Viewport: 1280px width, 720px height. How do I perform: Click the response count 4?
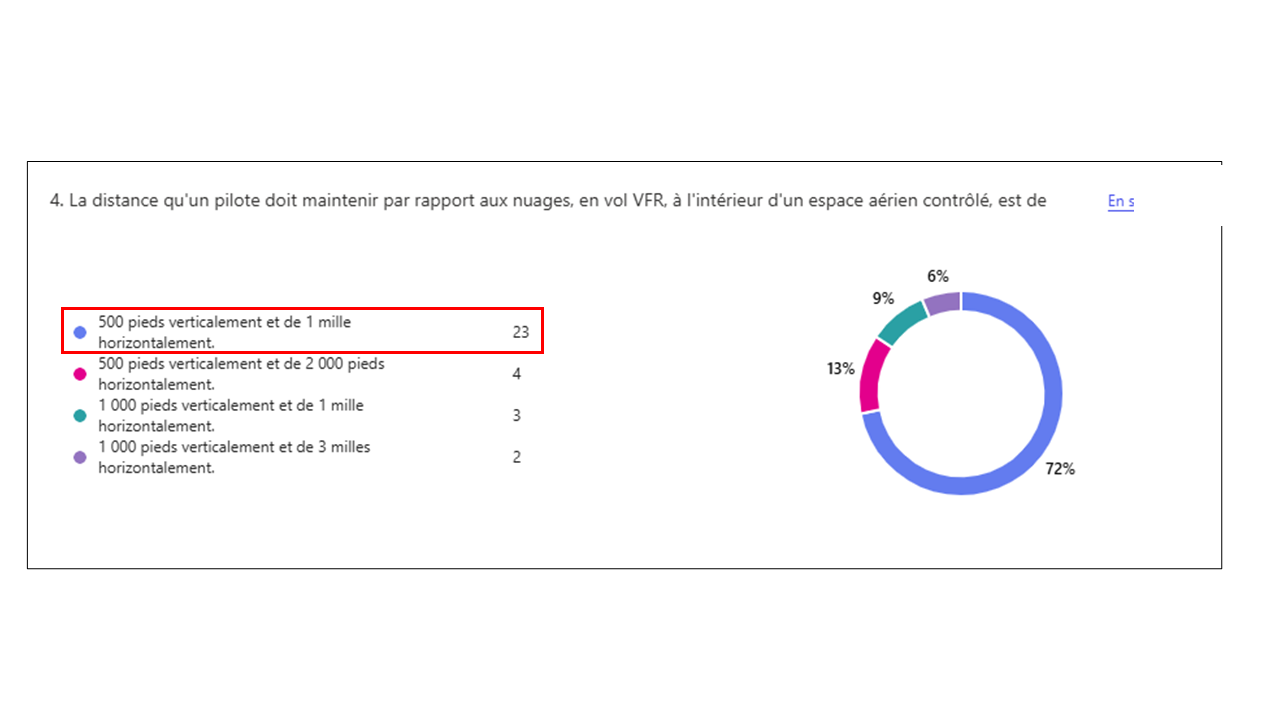[x=517, y=374]
